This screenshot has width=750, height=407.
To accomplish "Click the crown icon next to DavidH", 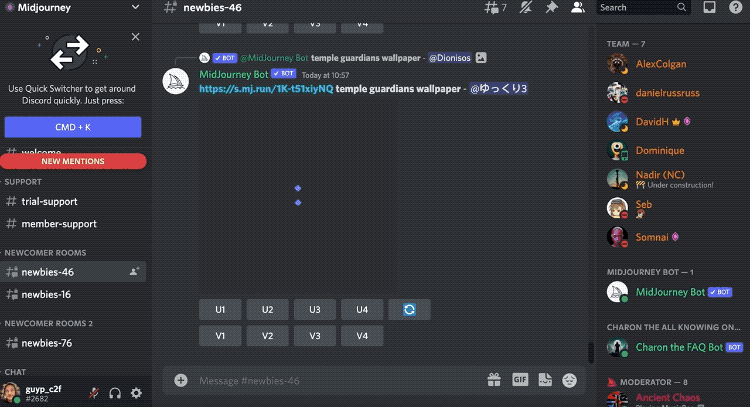I will coord(676,122).
